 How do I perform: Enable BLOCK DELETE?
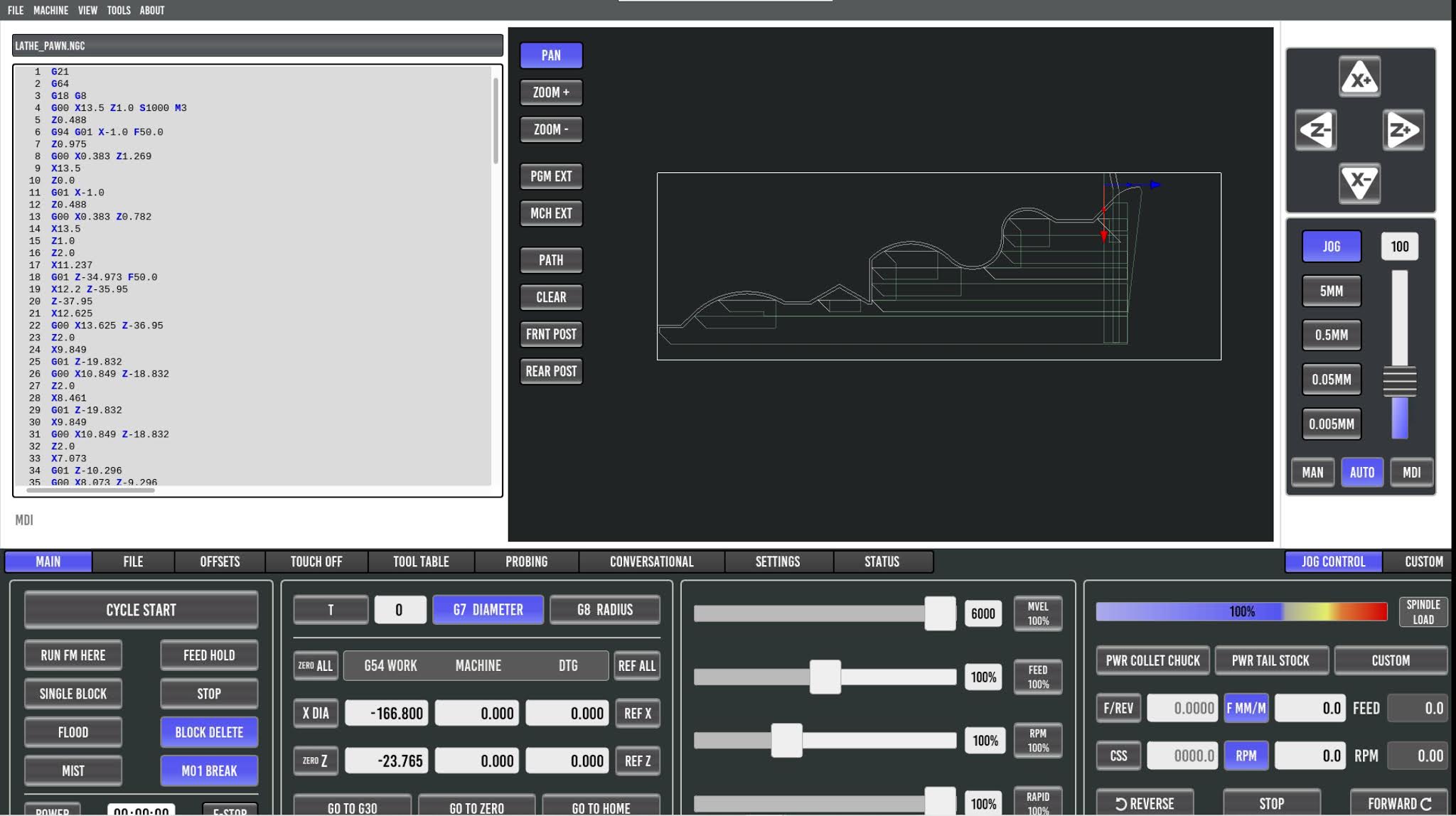208,731
